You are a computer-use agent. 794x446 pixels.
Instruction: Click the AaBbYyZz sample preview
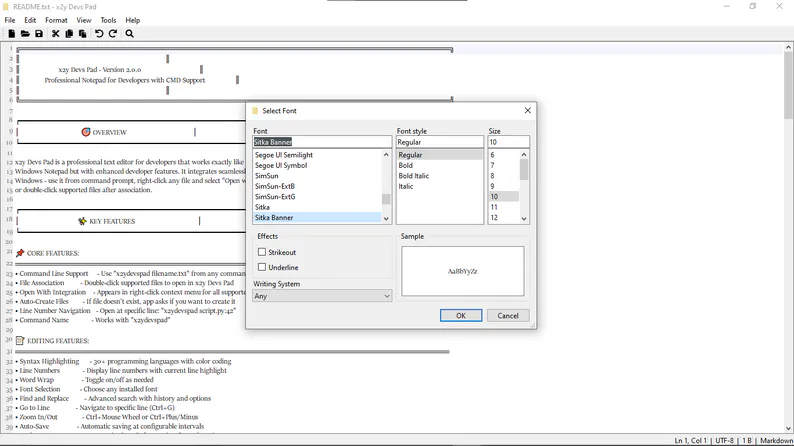[x=462, y=271]
